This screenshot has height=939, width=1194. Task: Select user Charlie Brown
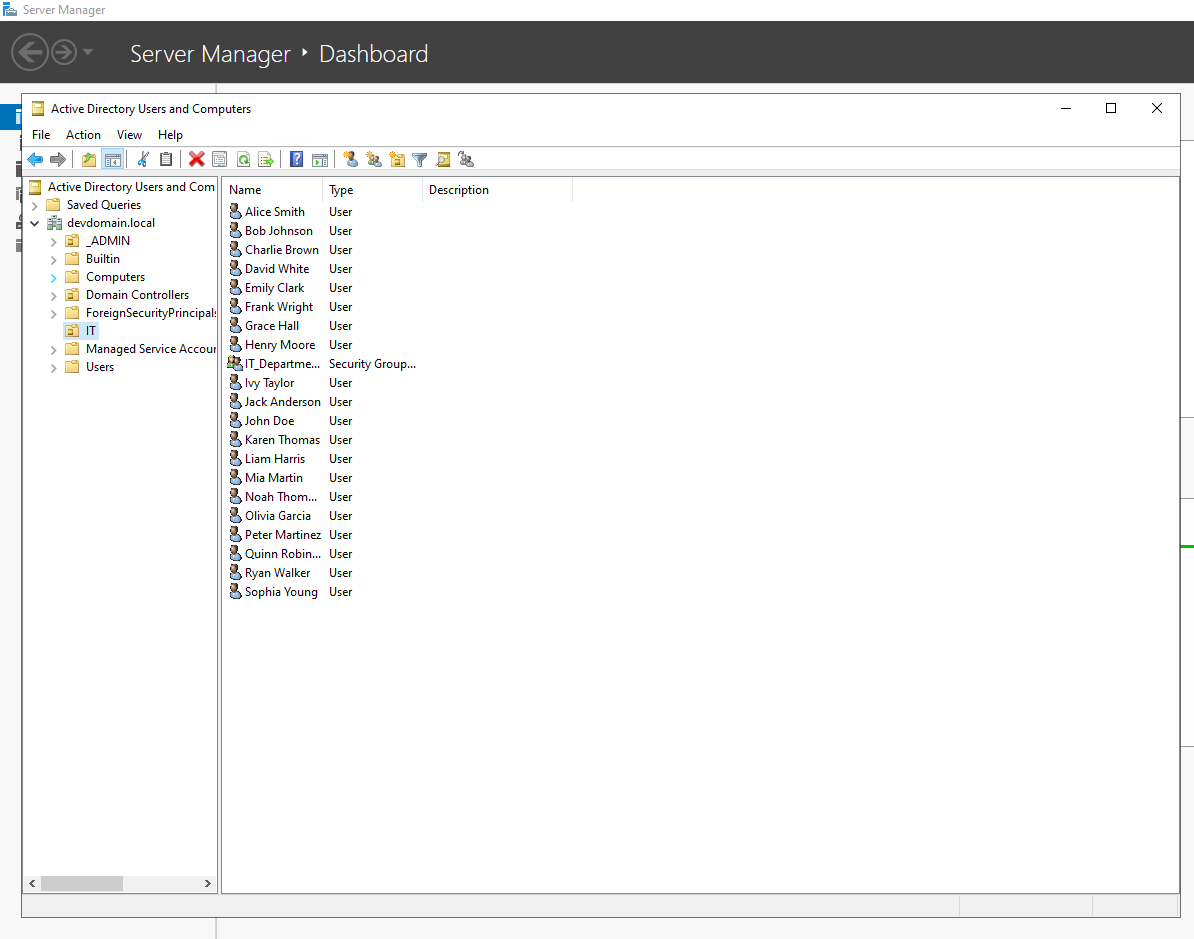click(282, 250)
